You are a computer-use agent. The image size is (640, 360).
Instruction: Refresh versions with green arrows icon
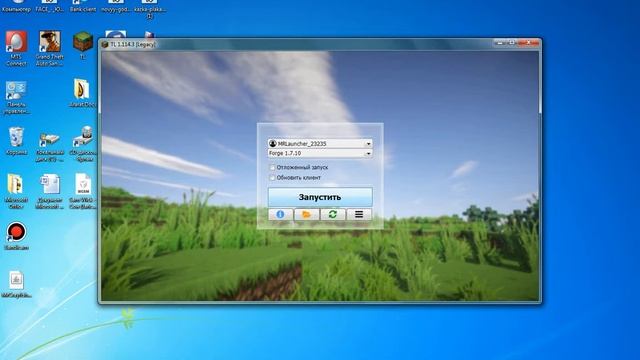point(333,214)
